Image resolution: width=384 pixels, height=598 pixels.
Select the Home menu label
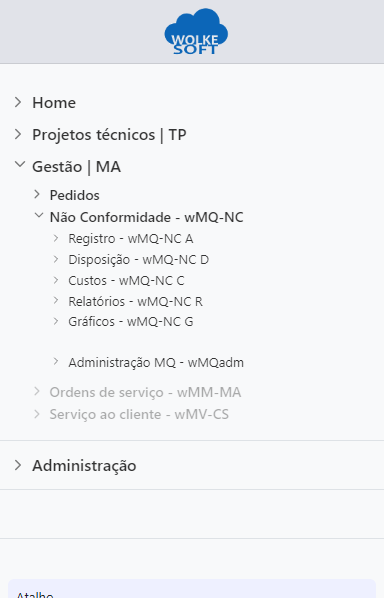pyautogui.click(x=54, y=103)
